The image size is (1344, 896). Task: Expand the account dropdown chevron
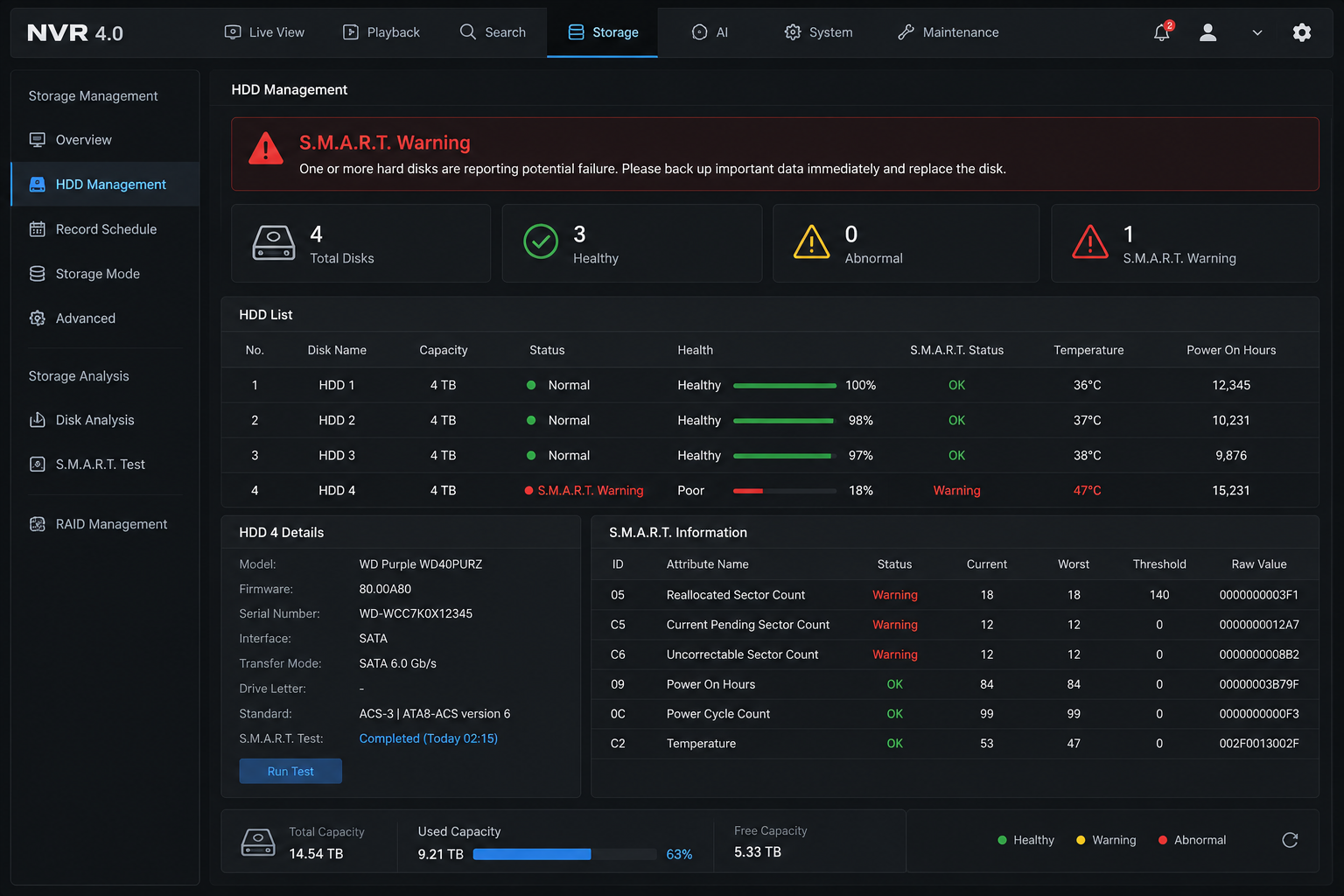[1257, 32]
